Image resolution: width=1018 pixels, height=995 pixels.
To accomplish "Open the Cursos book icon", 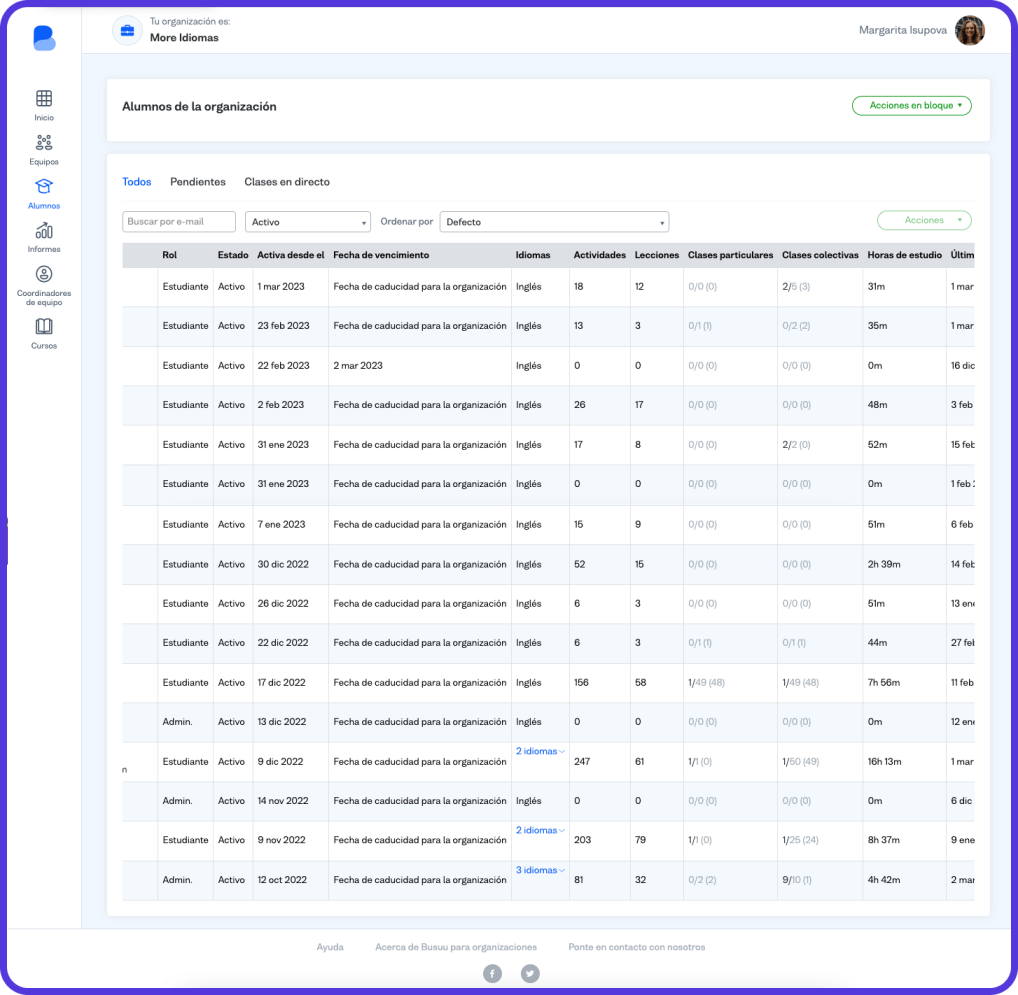I will tap(44, 326).
